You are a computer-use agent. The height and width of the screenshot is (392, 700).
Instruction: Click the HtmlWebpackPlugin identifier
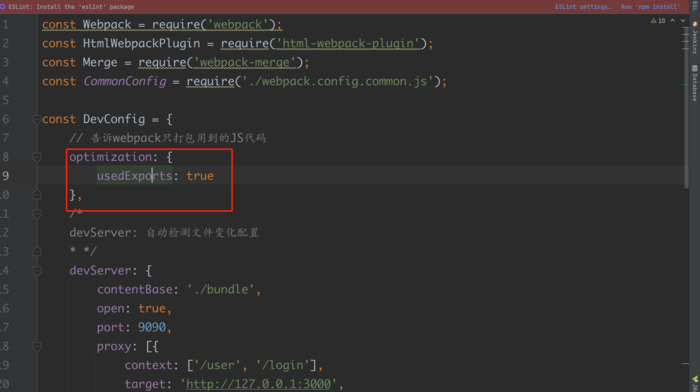tap(142, 43)
